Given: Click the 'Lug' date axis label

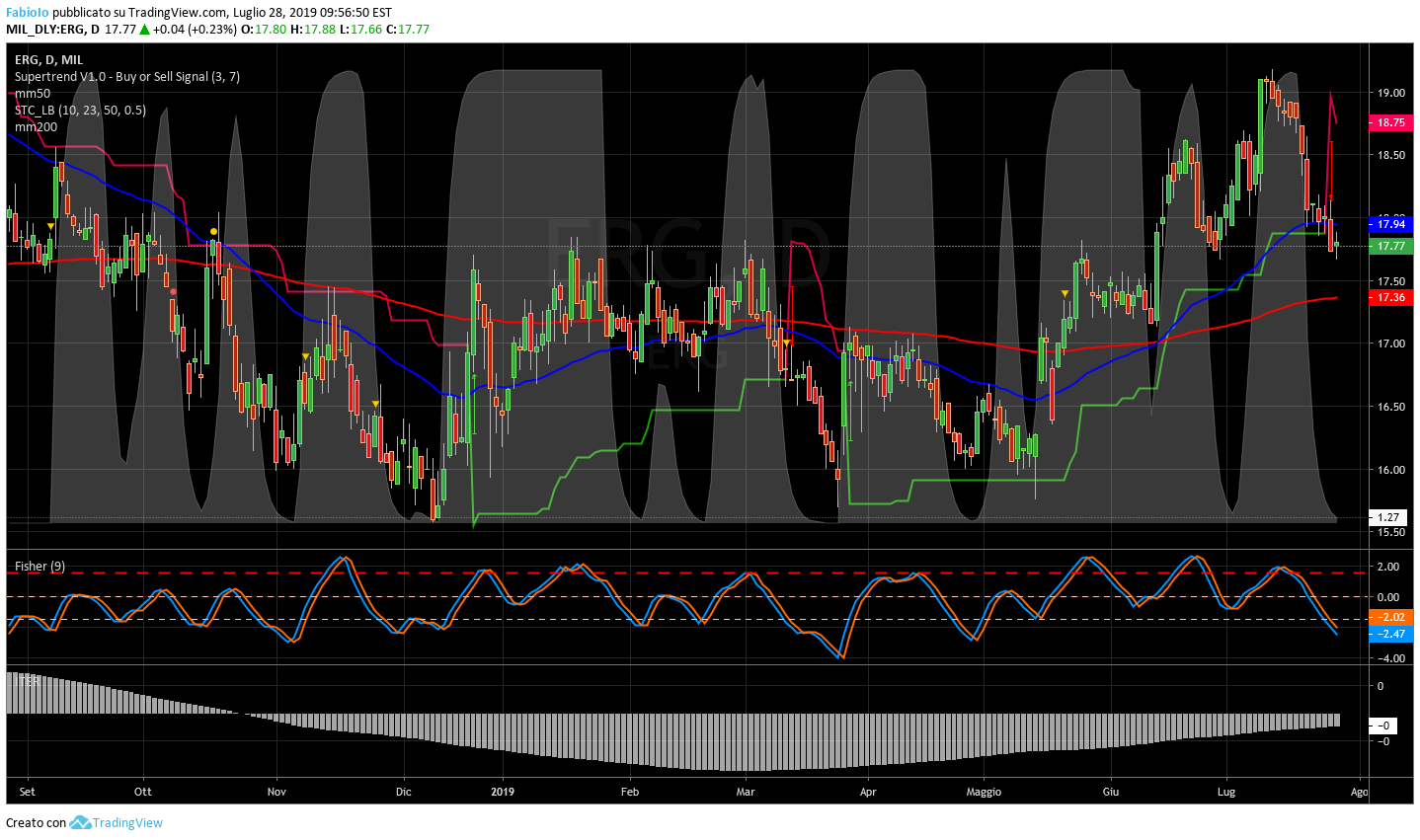Looking at the screenshot, I should [1226, 792].
